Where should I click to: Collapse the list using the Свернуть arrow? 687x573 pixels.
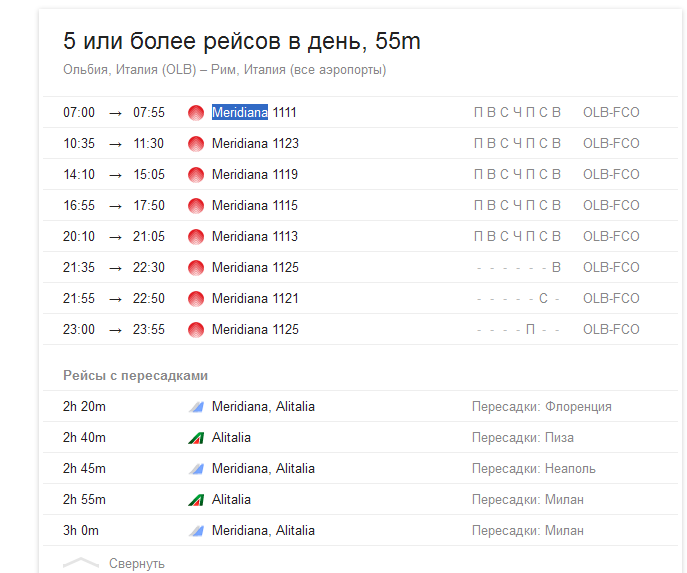81,563
